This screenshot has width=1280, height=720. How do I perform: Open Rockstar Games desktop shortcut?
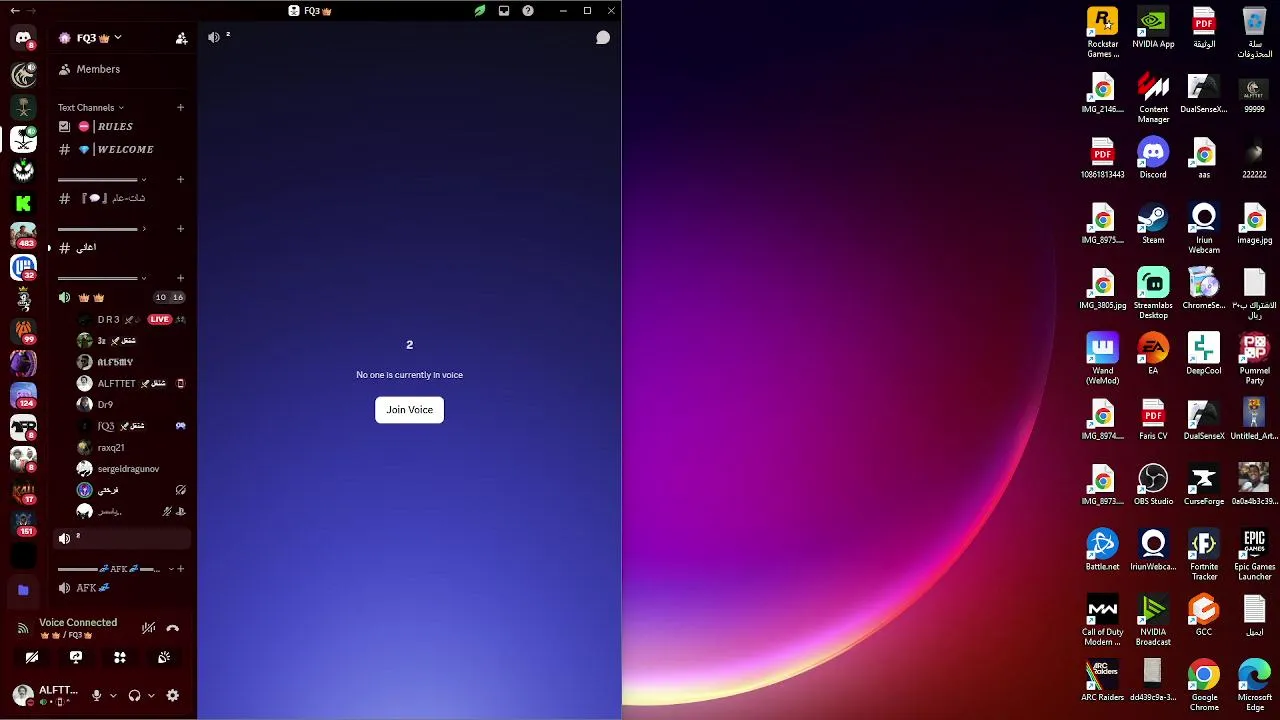(x=1102, y=33)
